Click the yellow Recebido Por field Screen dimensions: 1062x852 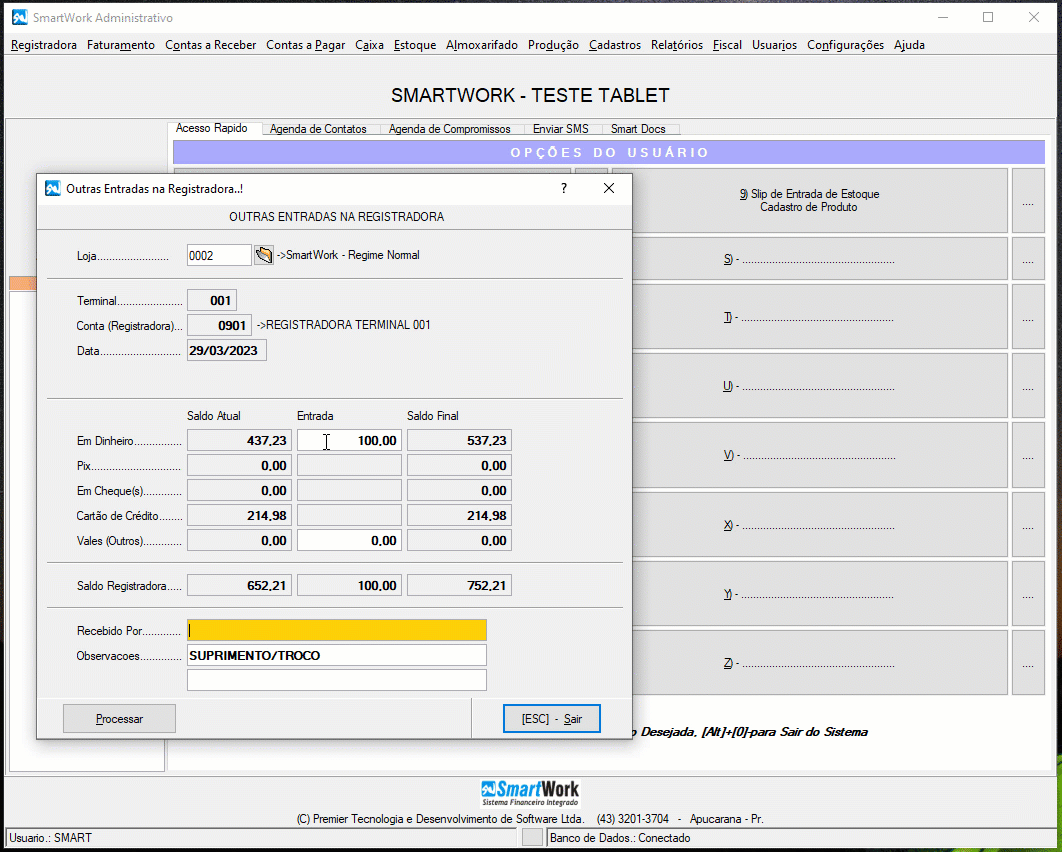(337, 630)
